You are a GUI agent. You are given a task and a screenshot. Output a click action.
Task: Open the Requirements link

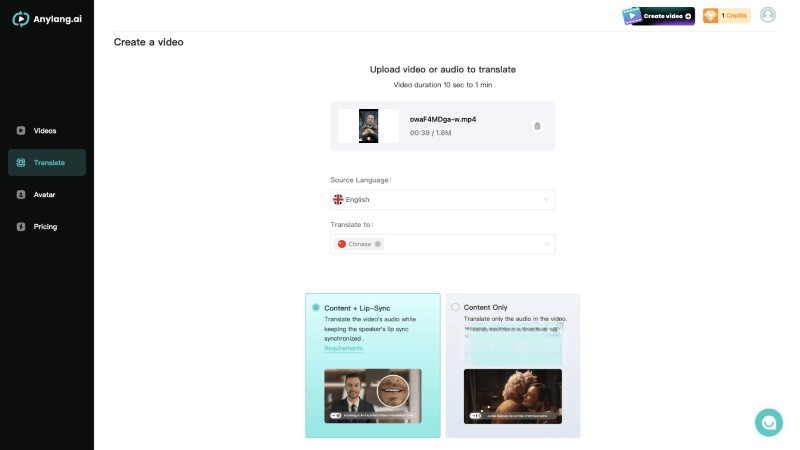tap(343, 348)
